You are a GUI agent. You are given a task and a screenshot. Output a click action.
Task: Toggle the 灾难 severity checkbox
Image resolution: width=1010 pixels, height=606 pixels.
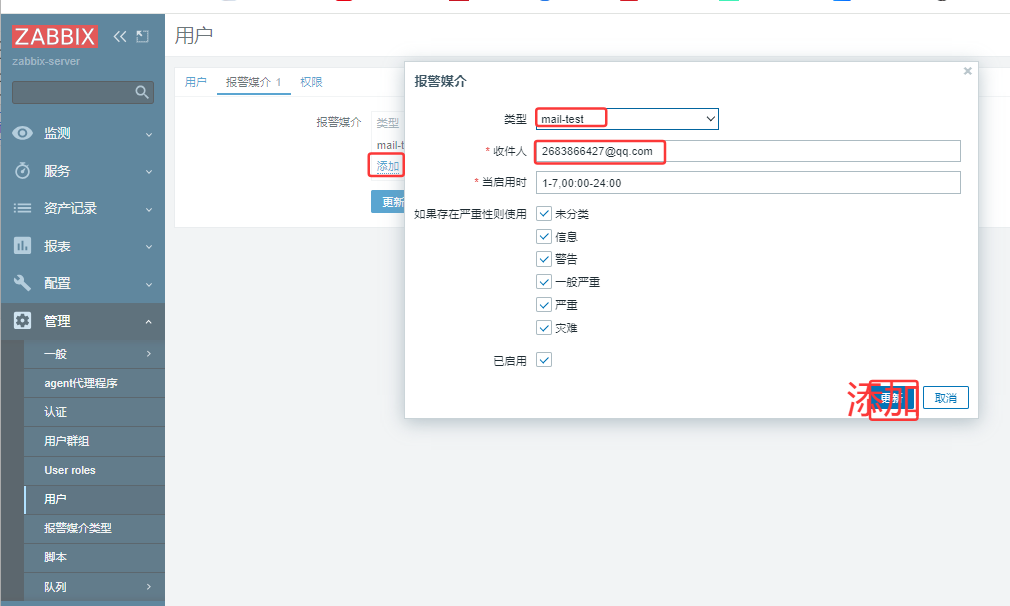coord(544,328)
